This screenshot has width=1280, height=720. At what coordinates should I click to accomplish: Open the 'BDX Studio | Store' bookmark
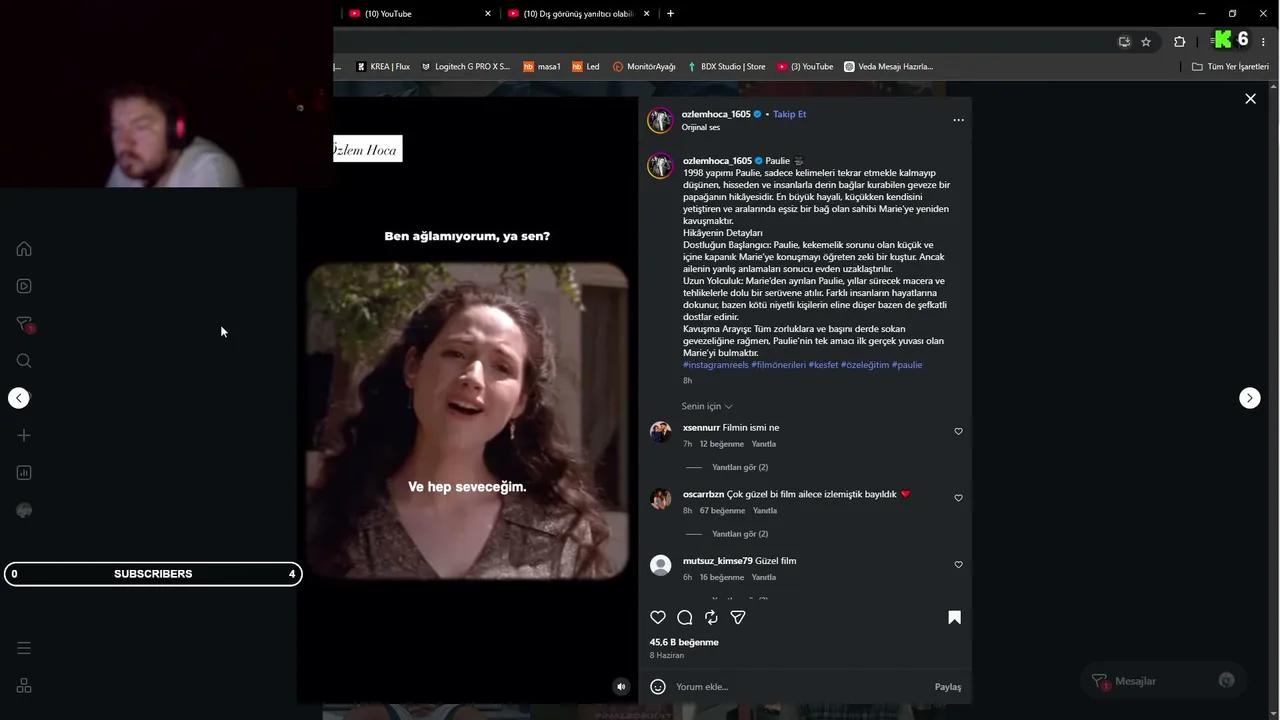click(726, 67)
